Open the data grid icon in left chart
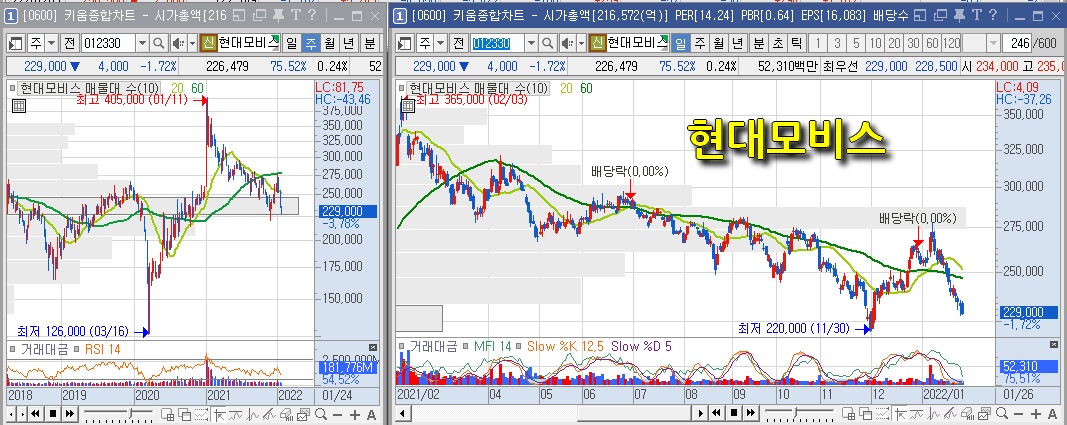Screen dimensions: 1067x425 point(19,105)
